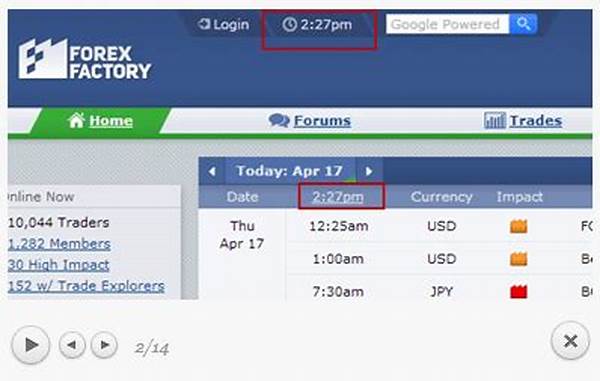Open the 30 High Impact link
This screenshot has height=381, width=600.
[59, 265]
